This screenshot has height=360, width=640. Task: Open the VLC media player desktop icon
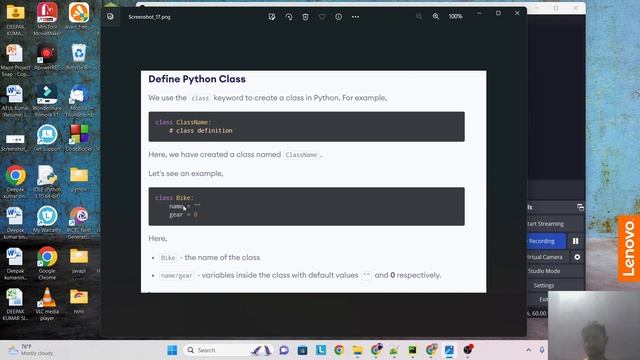[x=47, y=304]
